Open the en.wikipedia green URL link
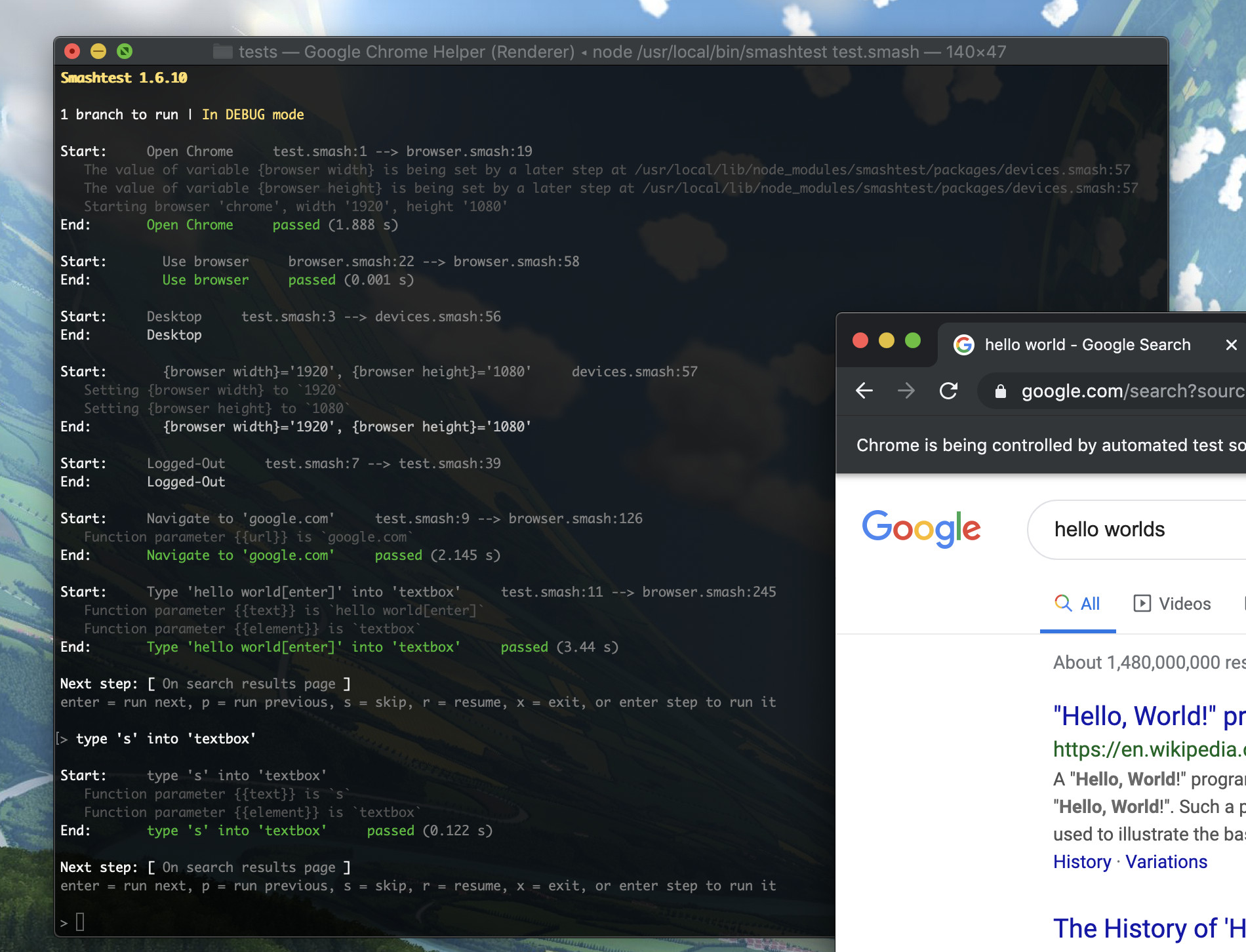The image size is (1246, 952). (x=1149, y=749)
